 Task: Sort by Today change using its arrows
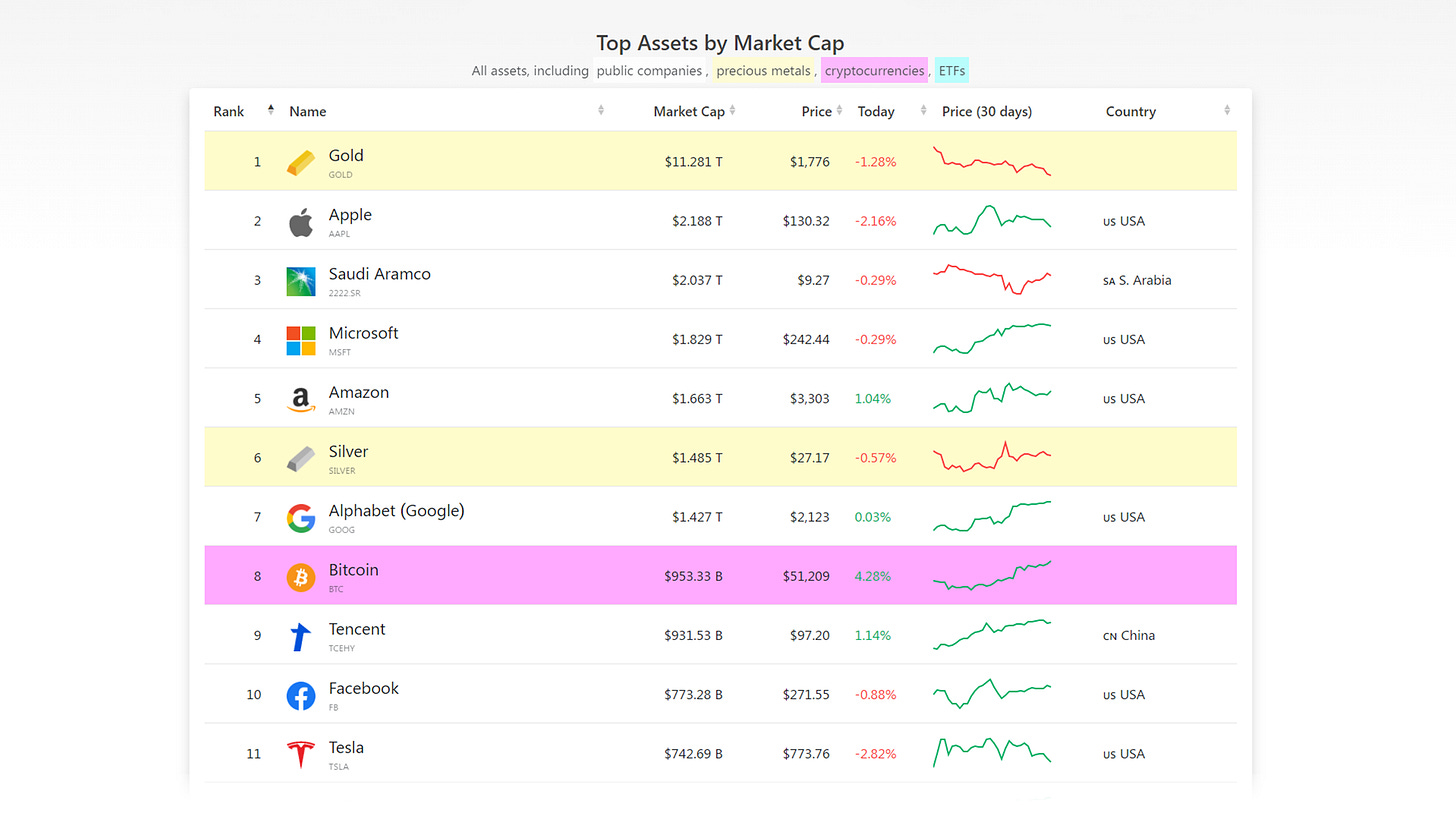pyautogui.click(x=923, y=111)
